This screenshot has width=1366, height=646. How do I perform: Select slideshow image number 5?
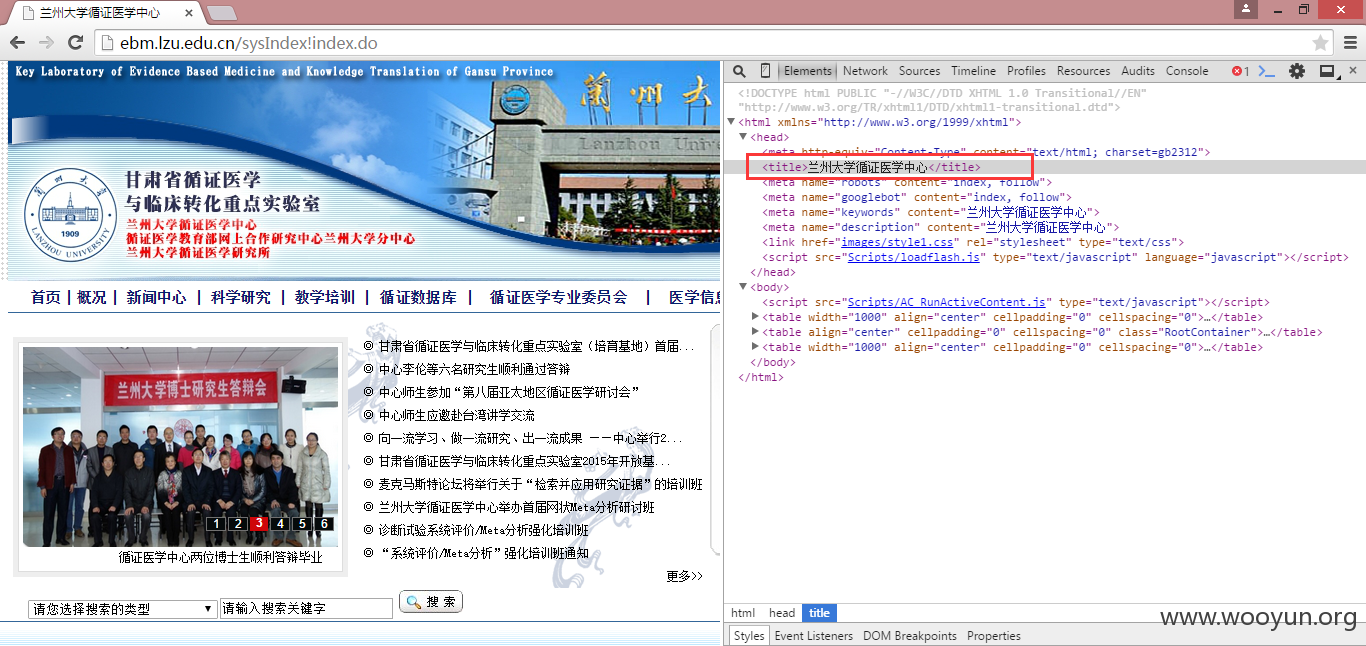point(302,524)
